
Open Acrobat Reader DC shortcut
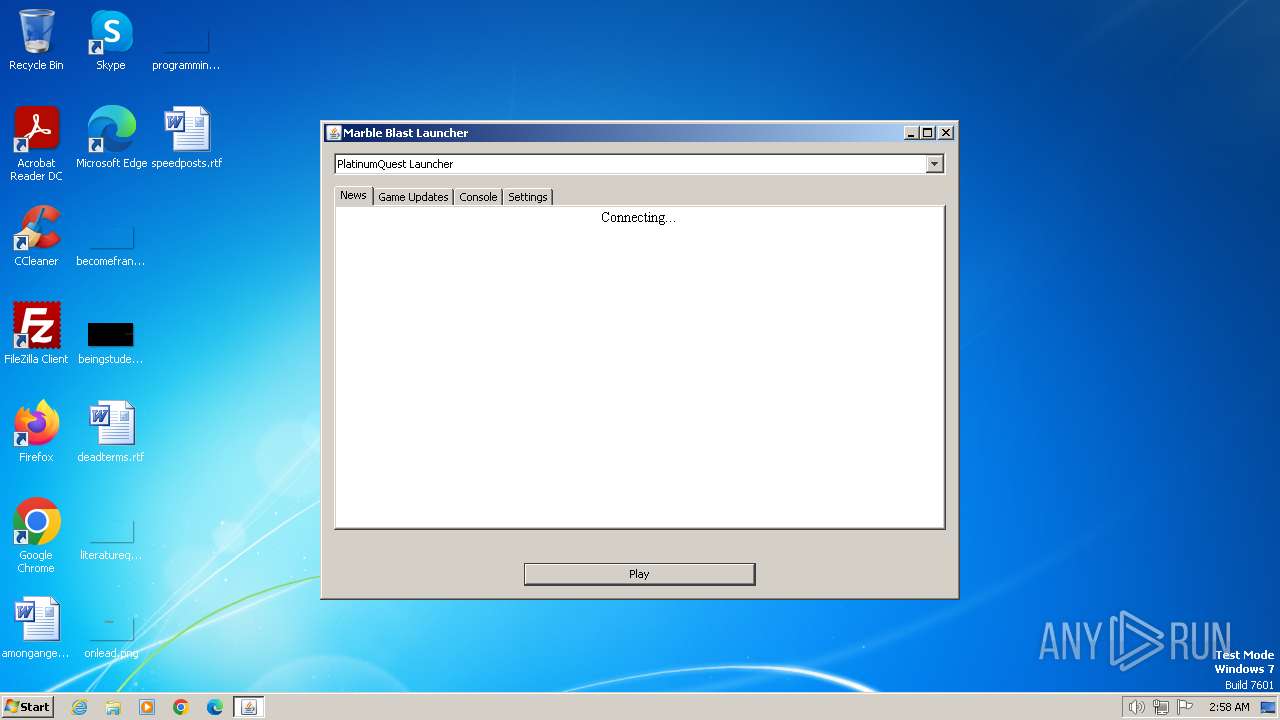(x=36, y=144)
